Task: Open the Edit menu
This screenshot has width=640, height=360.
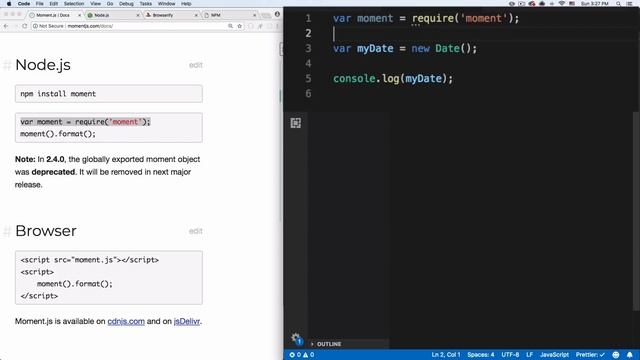Action: coord(53,4)
